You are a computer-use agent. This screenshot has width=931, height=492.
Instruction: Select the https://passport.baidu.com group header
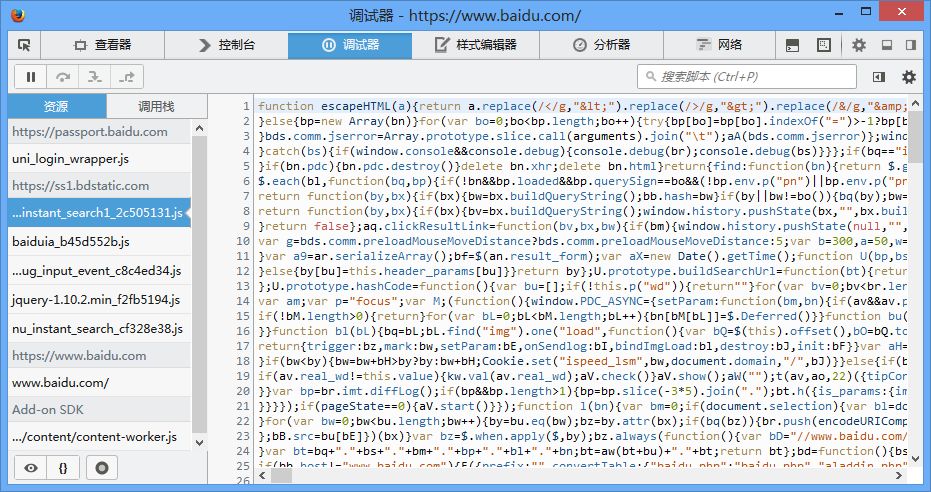point(100,132)
